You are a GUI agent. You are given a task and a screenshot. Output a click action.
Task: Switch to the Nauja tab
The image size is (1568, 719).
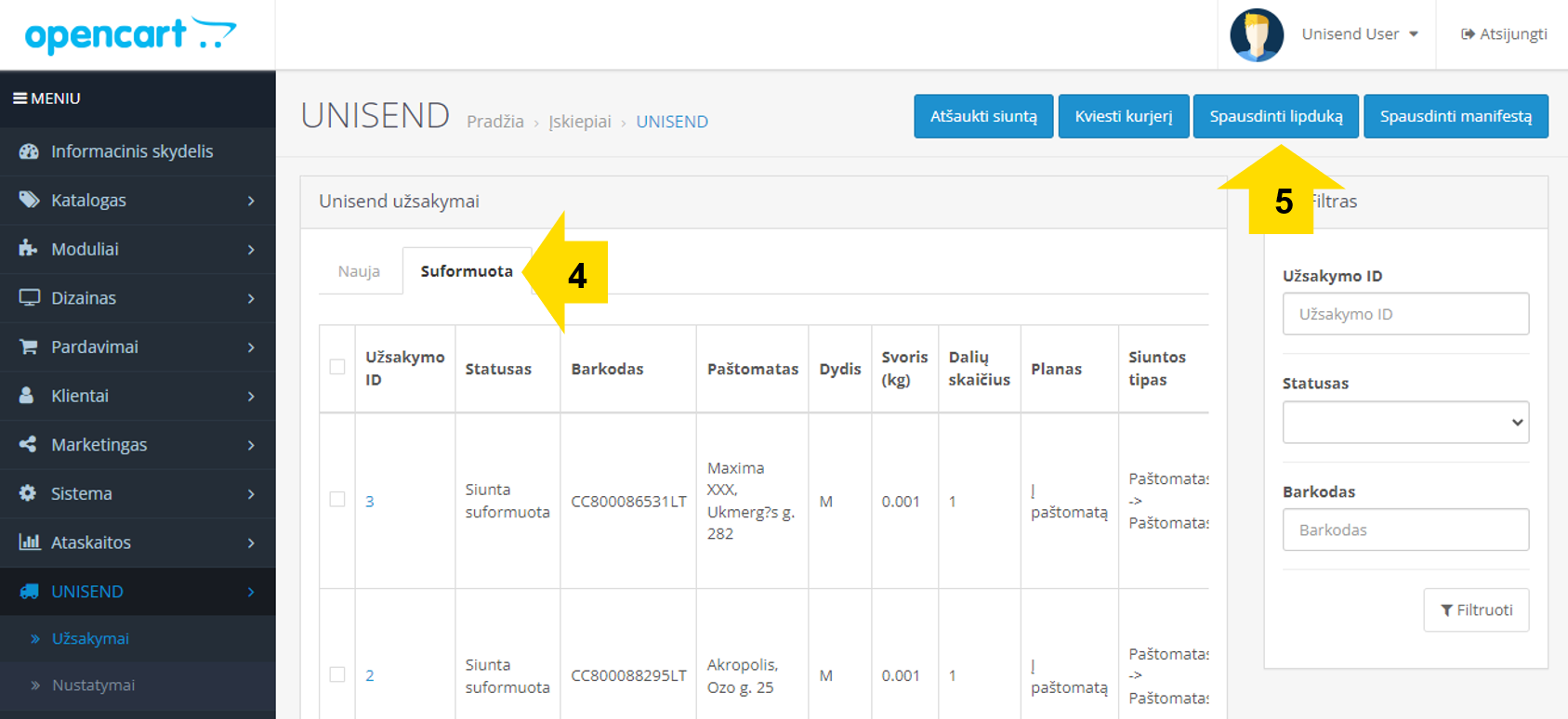(359, 271)
